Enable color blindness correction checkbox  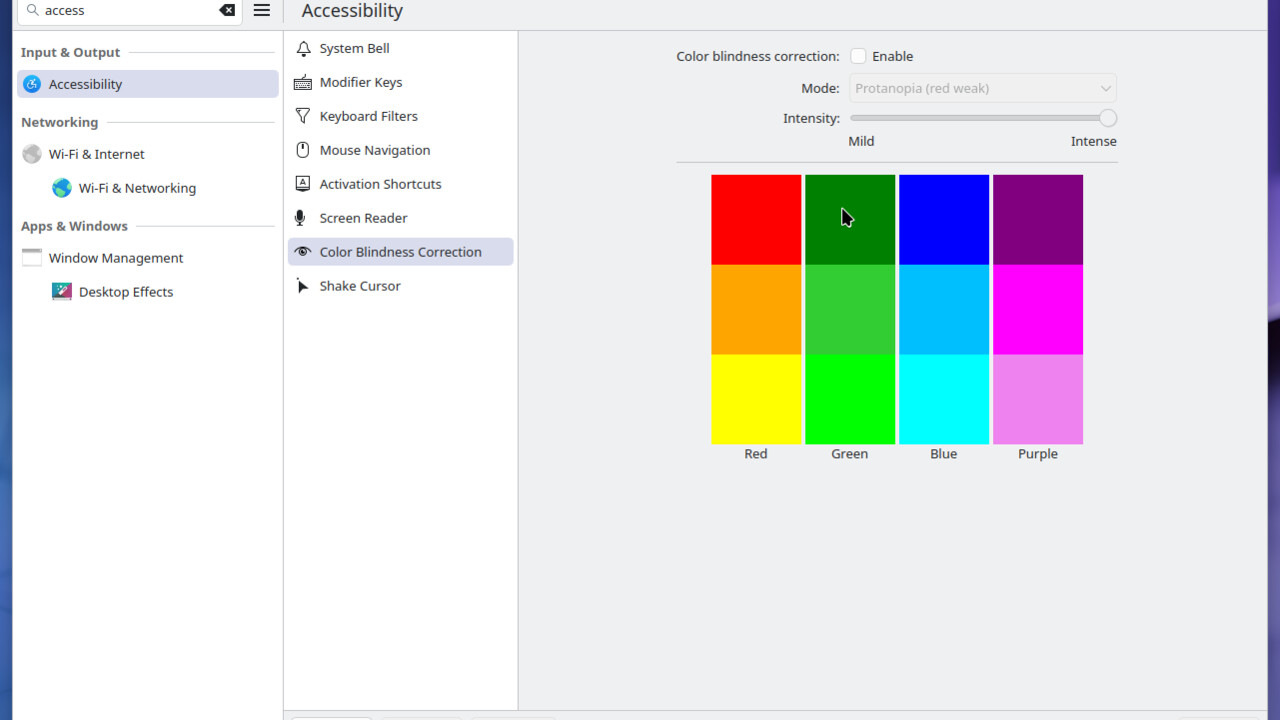point(858,56)
